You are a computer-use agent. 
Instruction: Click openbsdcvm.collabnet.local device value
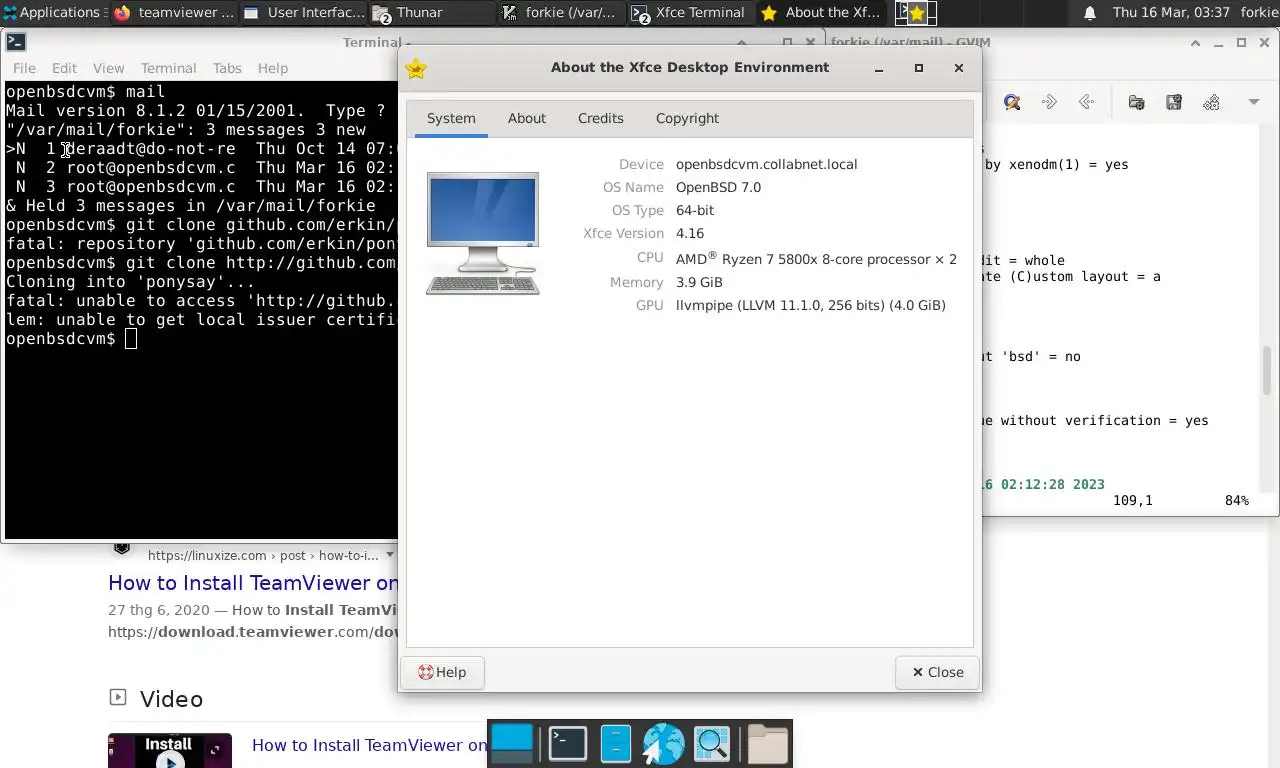pos(766,164)
